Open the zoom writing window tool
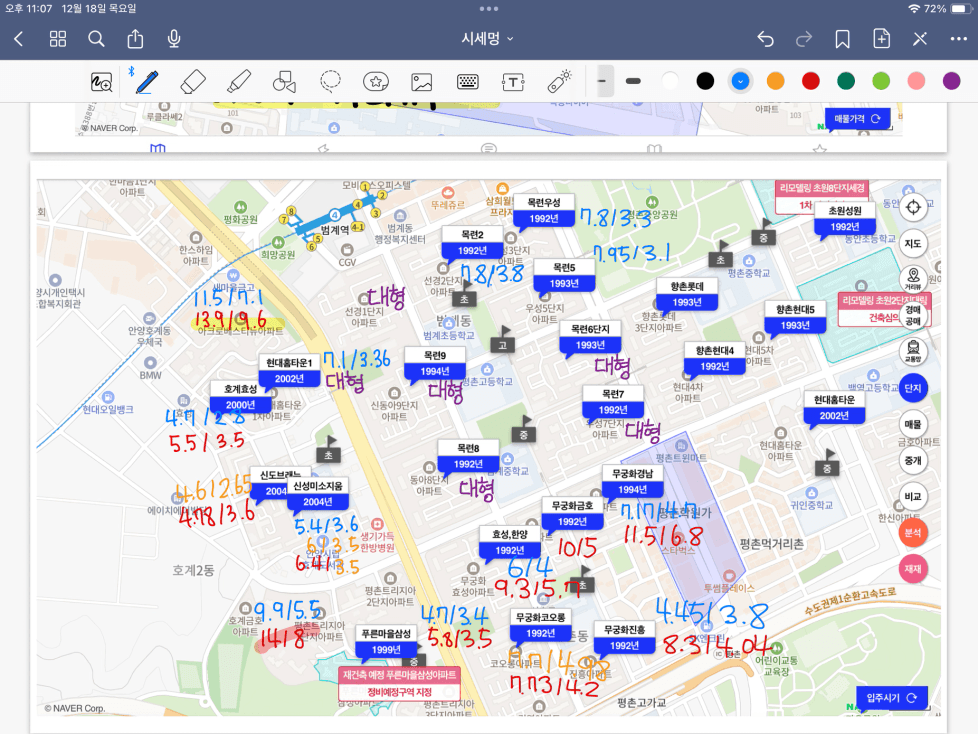The width and height of the screenshot is (978, 734). point(101,82)
